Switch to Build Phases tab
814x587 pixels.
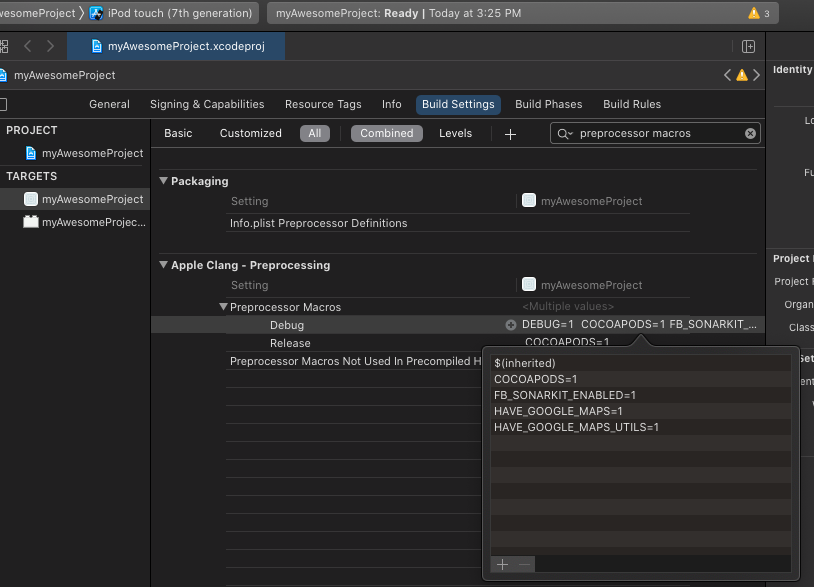pyautogui.click(x=548, y=104)
